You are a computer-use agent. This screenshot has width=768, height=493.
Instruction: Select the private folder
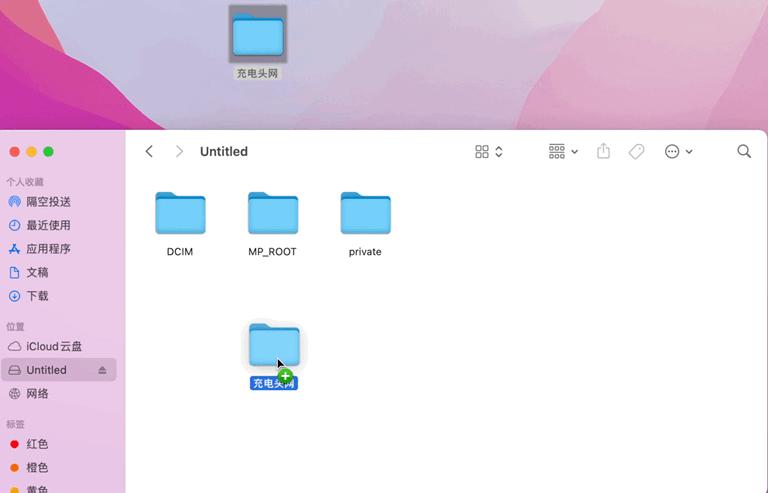[x=365, y=213]
